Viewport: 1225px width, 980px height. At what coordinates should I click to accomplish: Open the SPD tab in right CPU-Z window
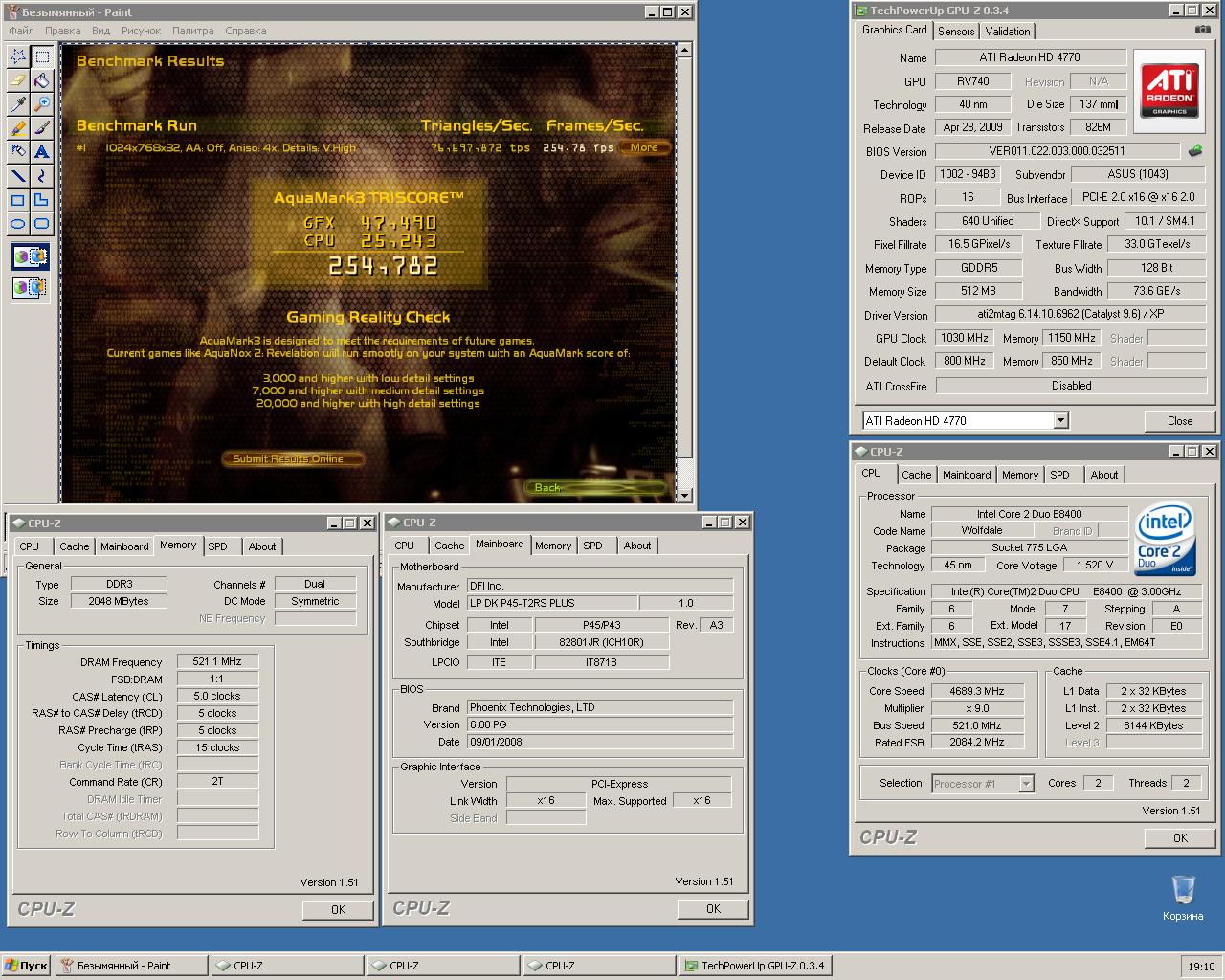point(1059,475)
